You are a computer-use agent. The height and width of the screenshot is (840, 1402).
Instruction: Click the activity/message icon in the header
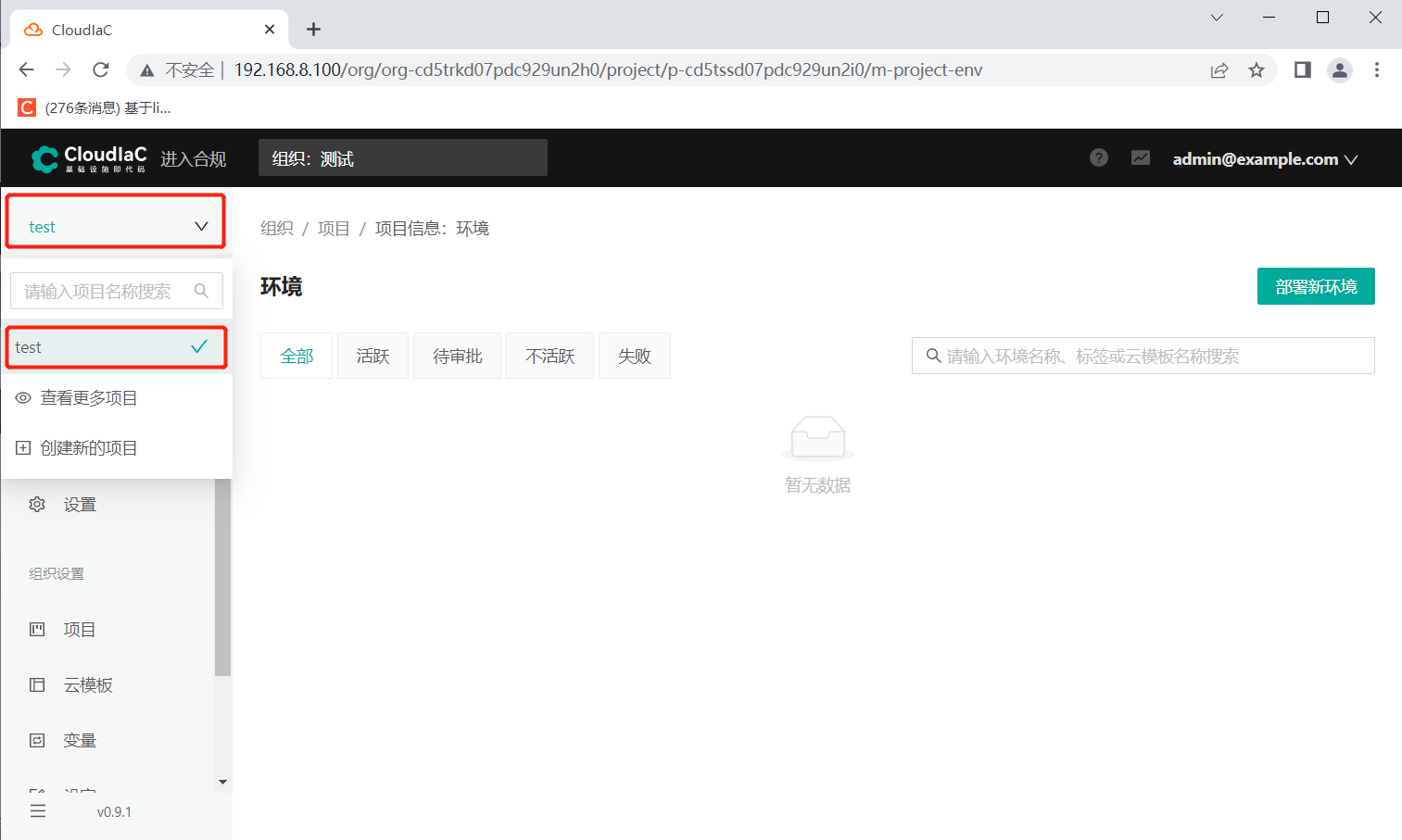pyautogui.click(x=1140, y=157)
